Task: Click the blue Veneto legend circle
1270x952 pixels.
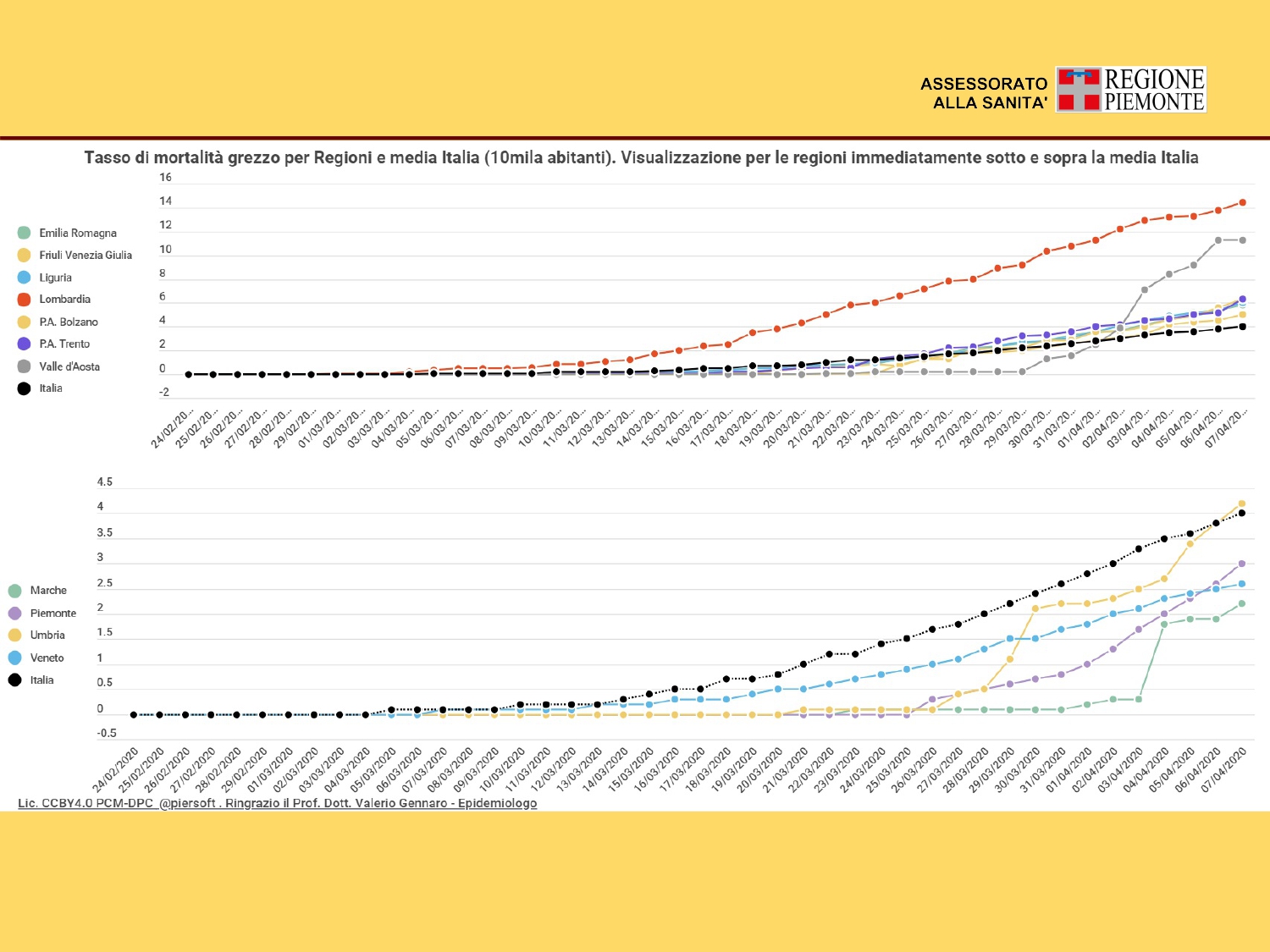Action: tap(14, 658)
